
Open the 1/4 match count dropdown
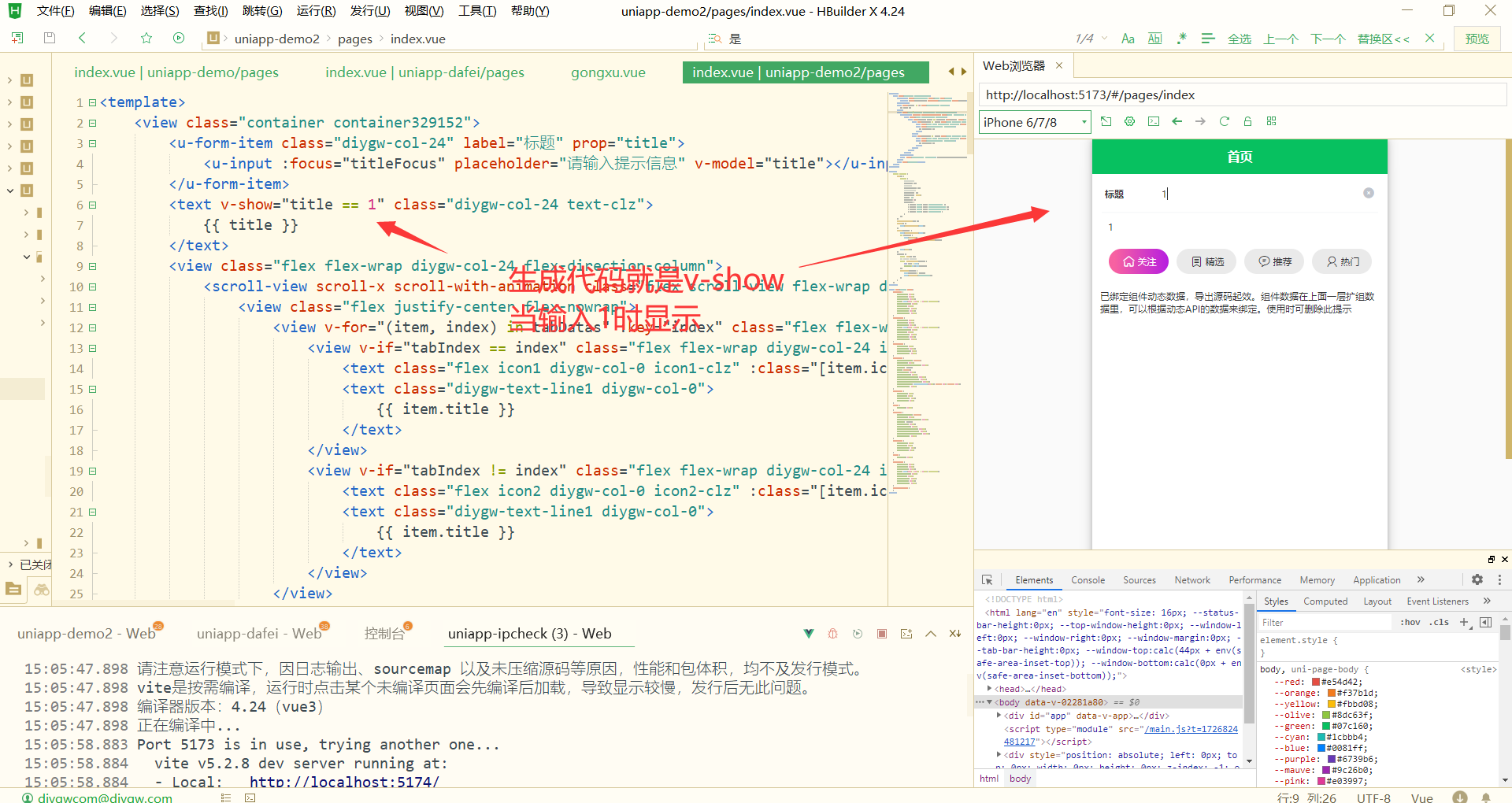[1091, 39]
